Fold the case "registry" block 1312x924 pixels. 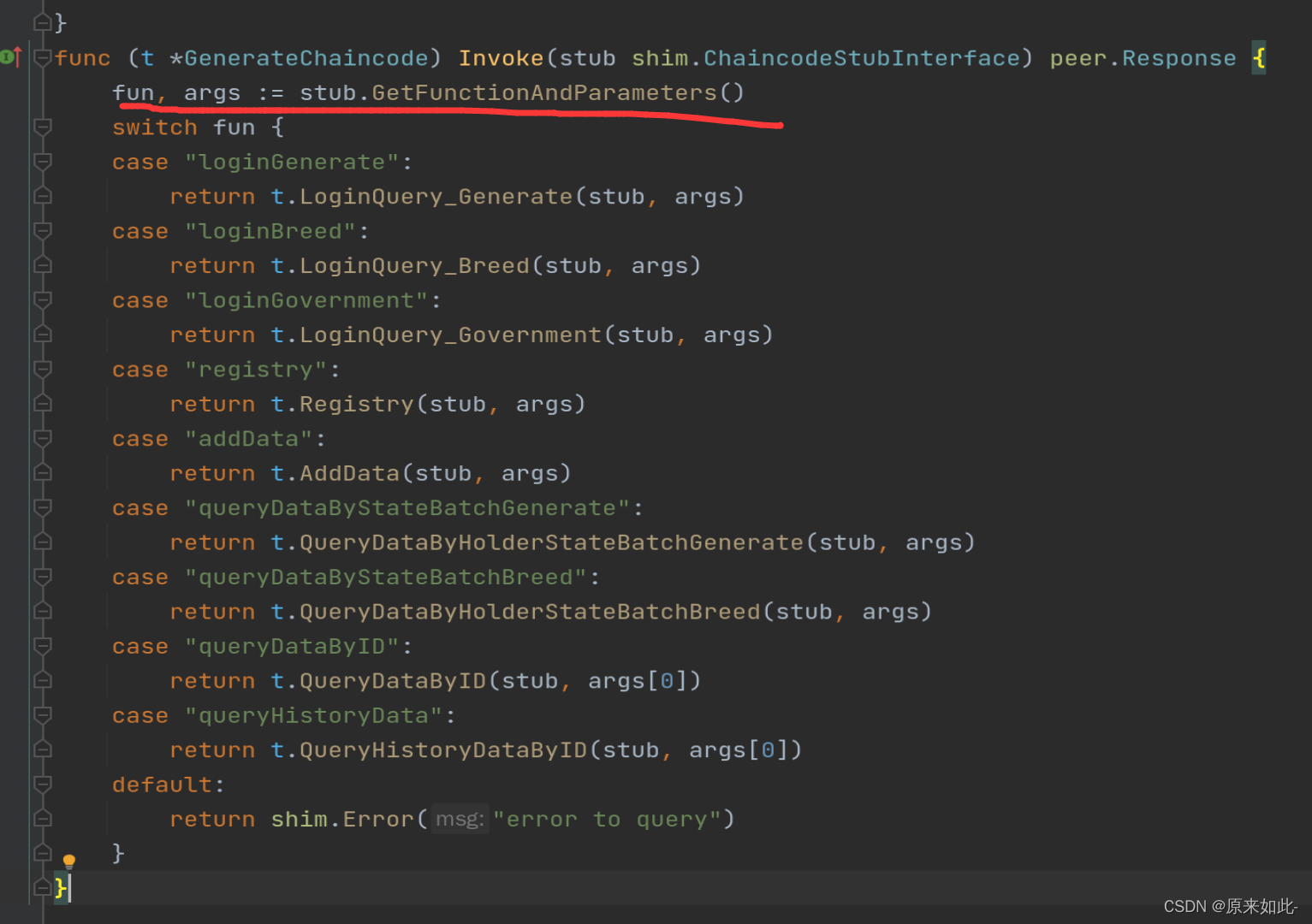coord(42,370)
